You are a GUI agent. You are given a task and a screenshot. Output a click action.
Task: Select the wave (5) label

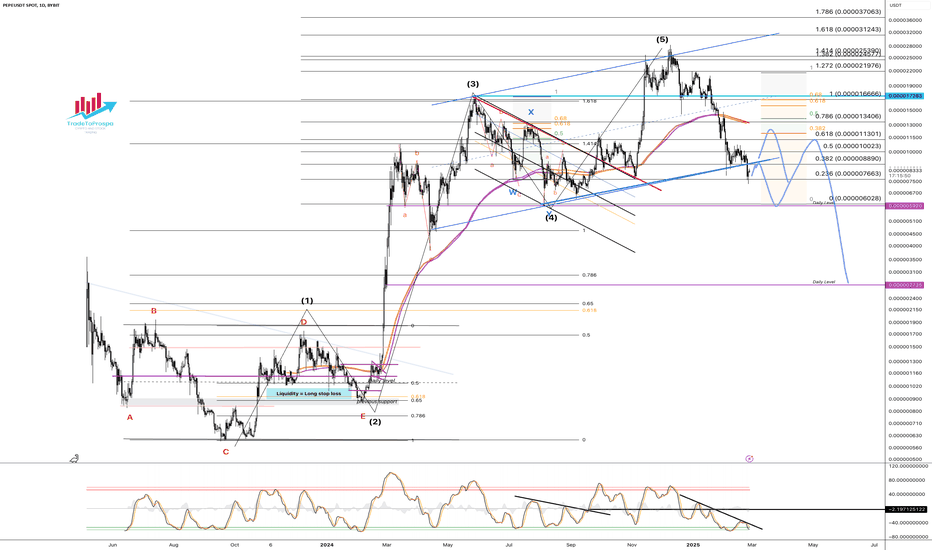coord(662,39)
